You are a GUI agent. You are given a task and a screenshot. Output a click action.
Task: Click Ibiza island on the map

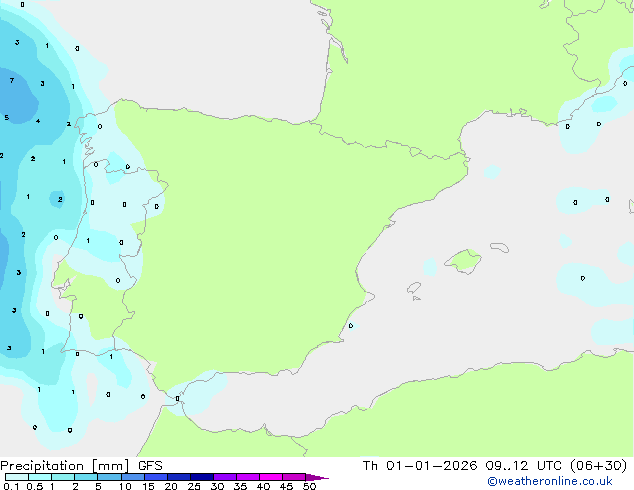pos(414,287)
